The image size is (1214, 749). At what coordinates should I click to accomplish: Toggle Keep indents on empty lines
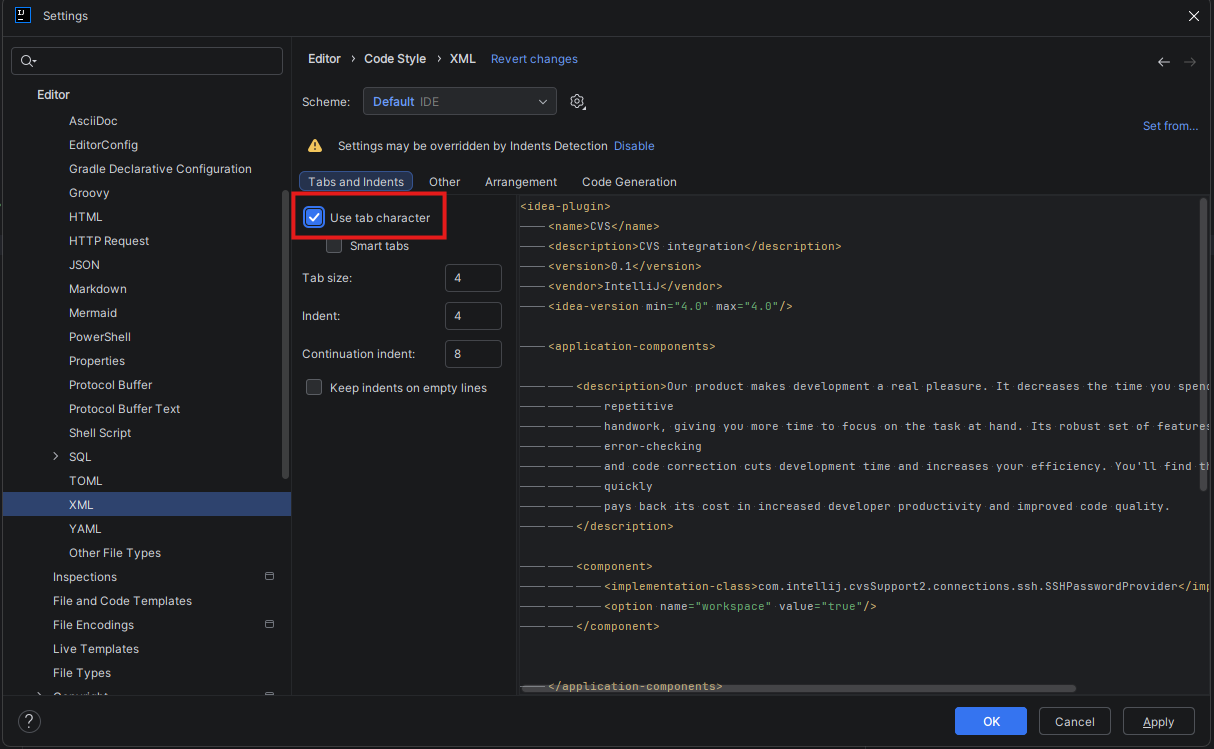pos(314,388)
